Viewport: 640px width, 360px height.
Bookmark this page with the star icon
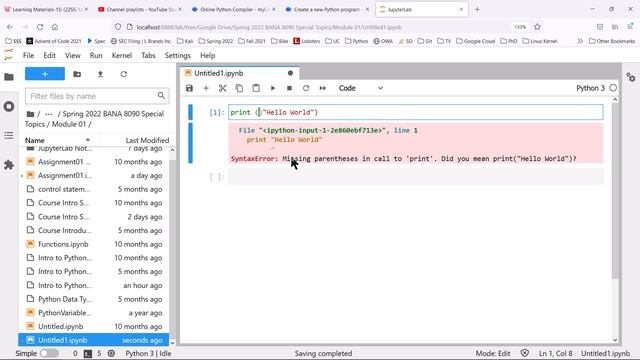(537, 27)
